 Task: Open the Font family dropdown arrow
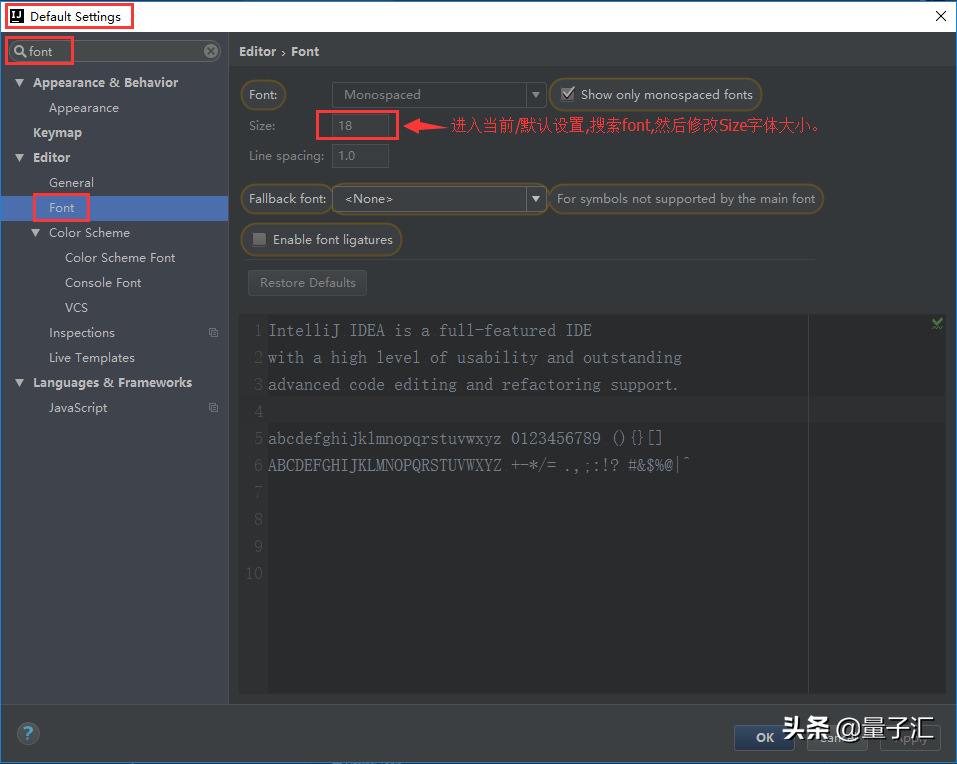536,95
